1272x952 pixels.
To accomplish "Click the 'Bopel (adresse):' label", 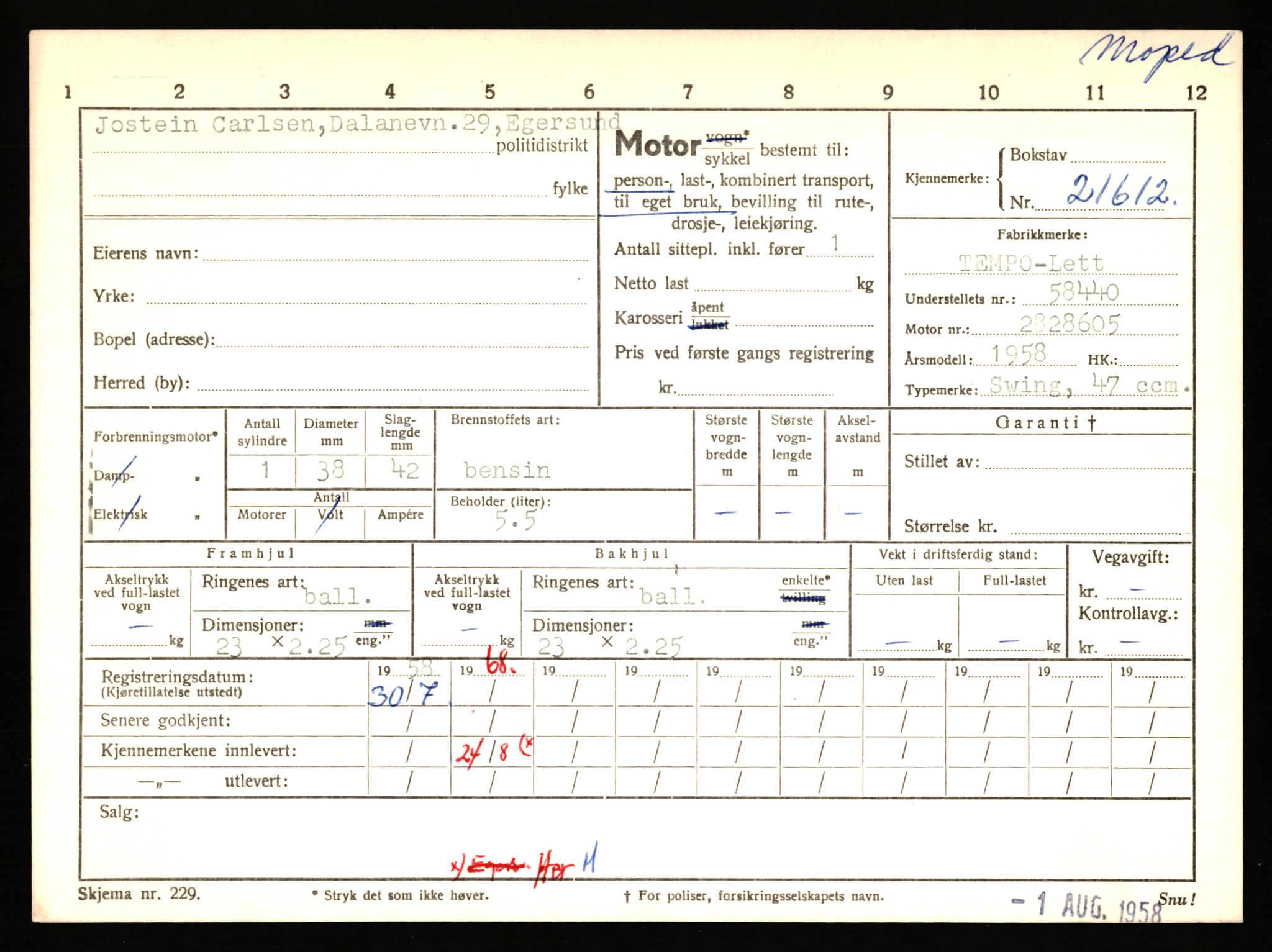I will coord(154,340).
